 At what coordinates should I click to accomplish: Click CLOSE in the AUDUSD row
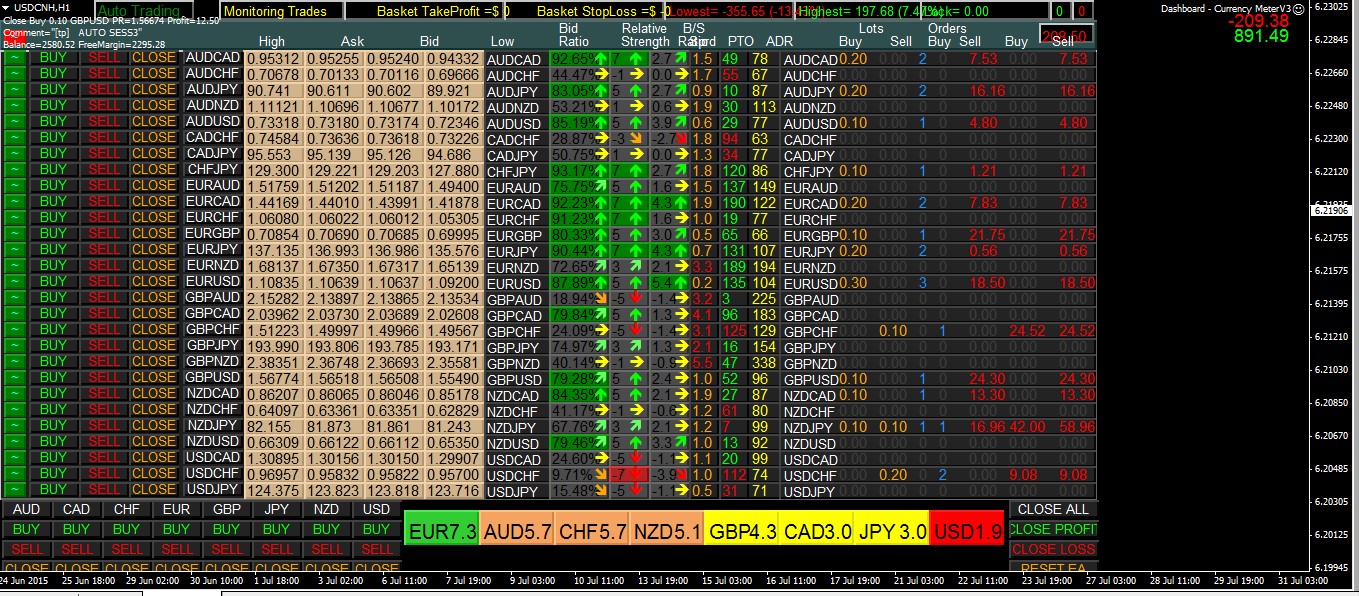[154, 122]
